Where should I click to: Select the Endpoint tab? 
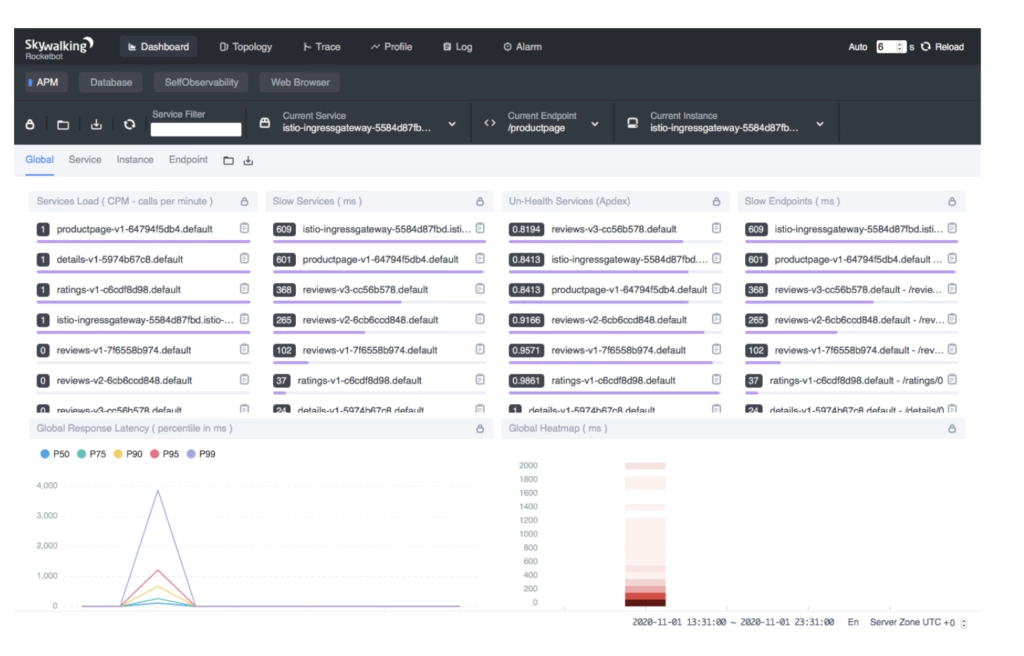pyautogui.click(x=188, y=160)
